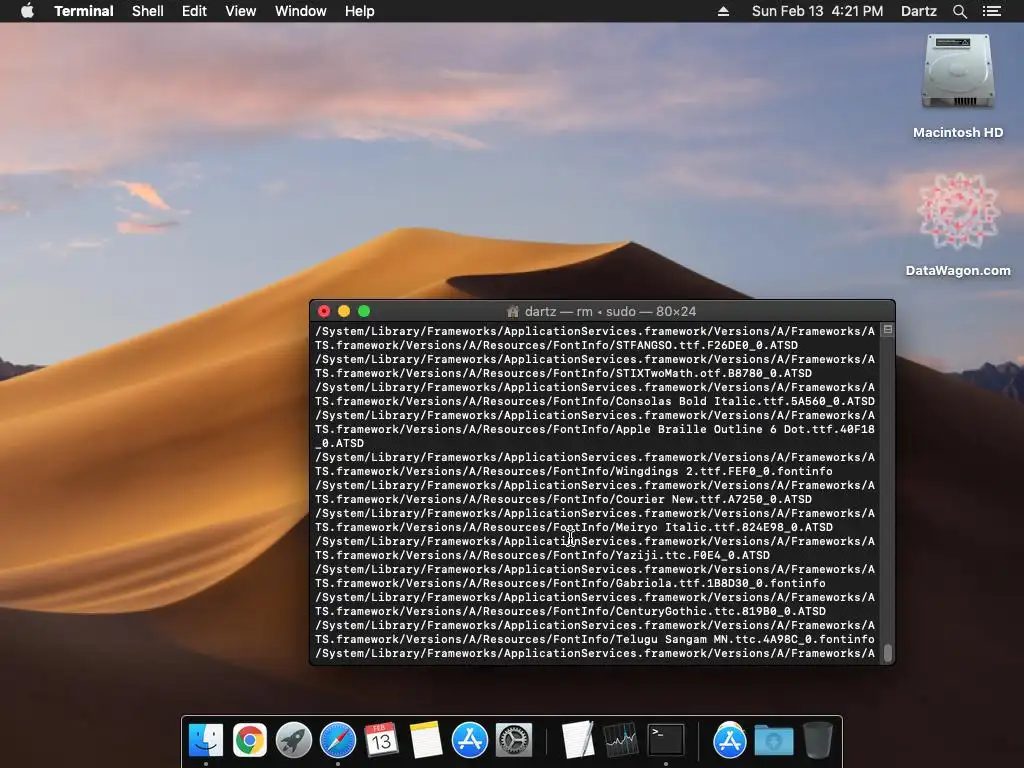1024x768 pixels.
Task: Click the Apple Braille Outline 6 Dot line
Action: tap(594, 429)
